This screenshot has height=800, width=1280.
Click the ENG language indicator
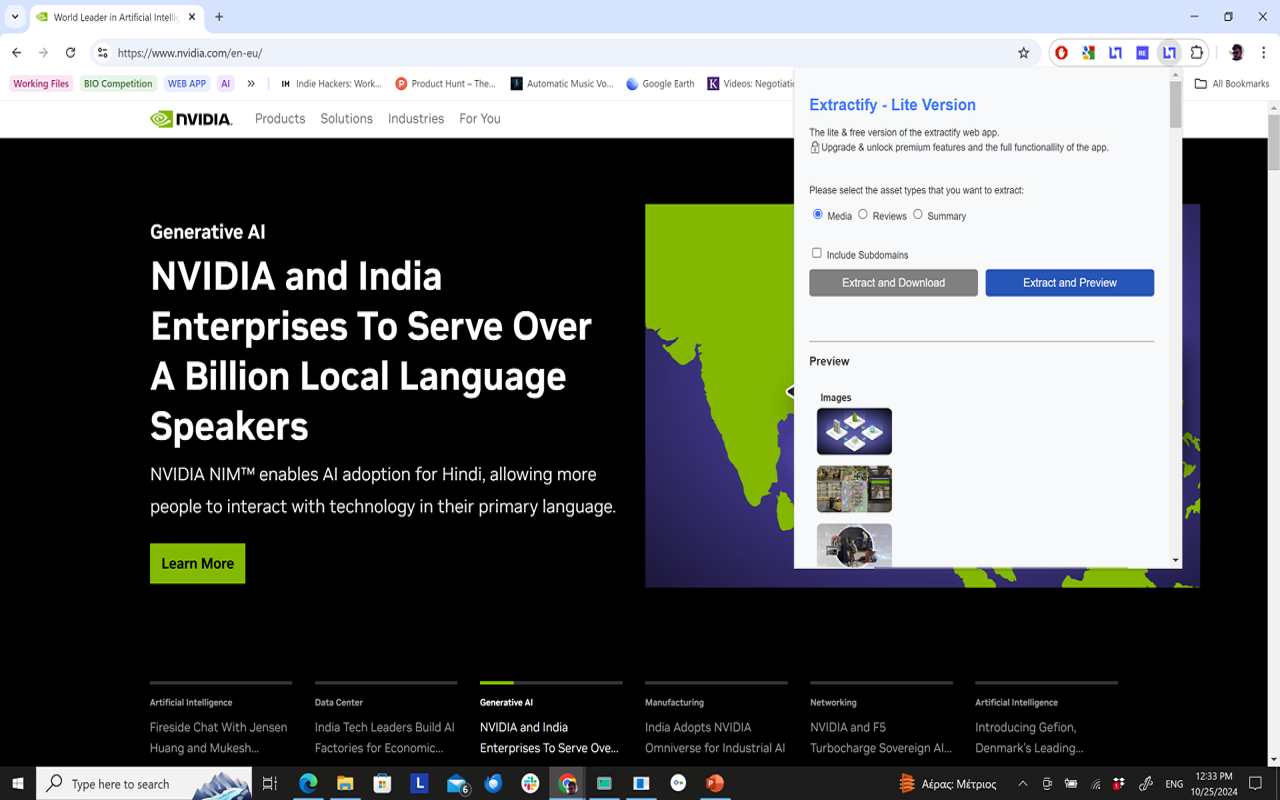click(1174, 784)
